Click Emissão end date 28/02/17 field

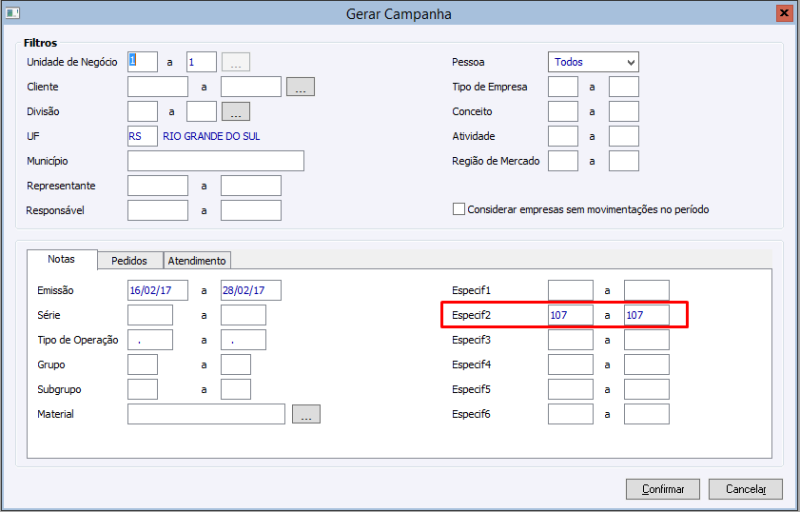(x=251, y=290)
